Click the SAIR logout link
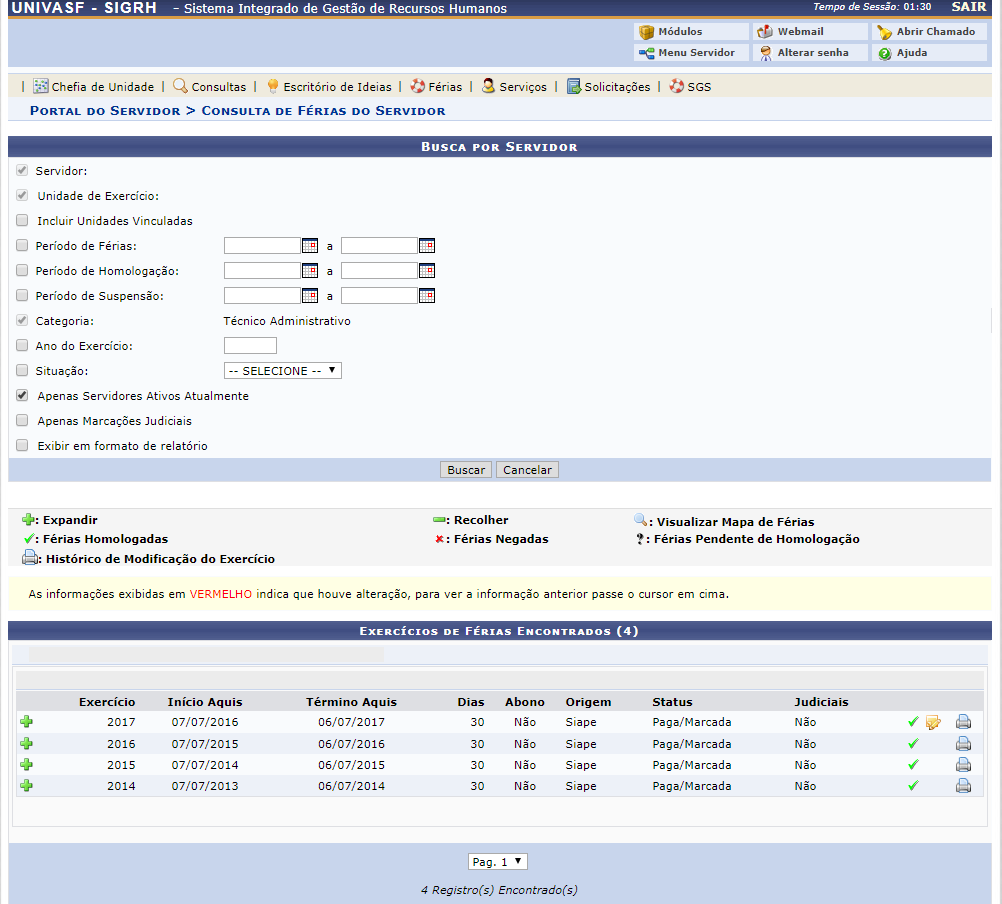Viewport: 1002px width, 904px height. coord(968,8)
